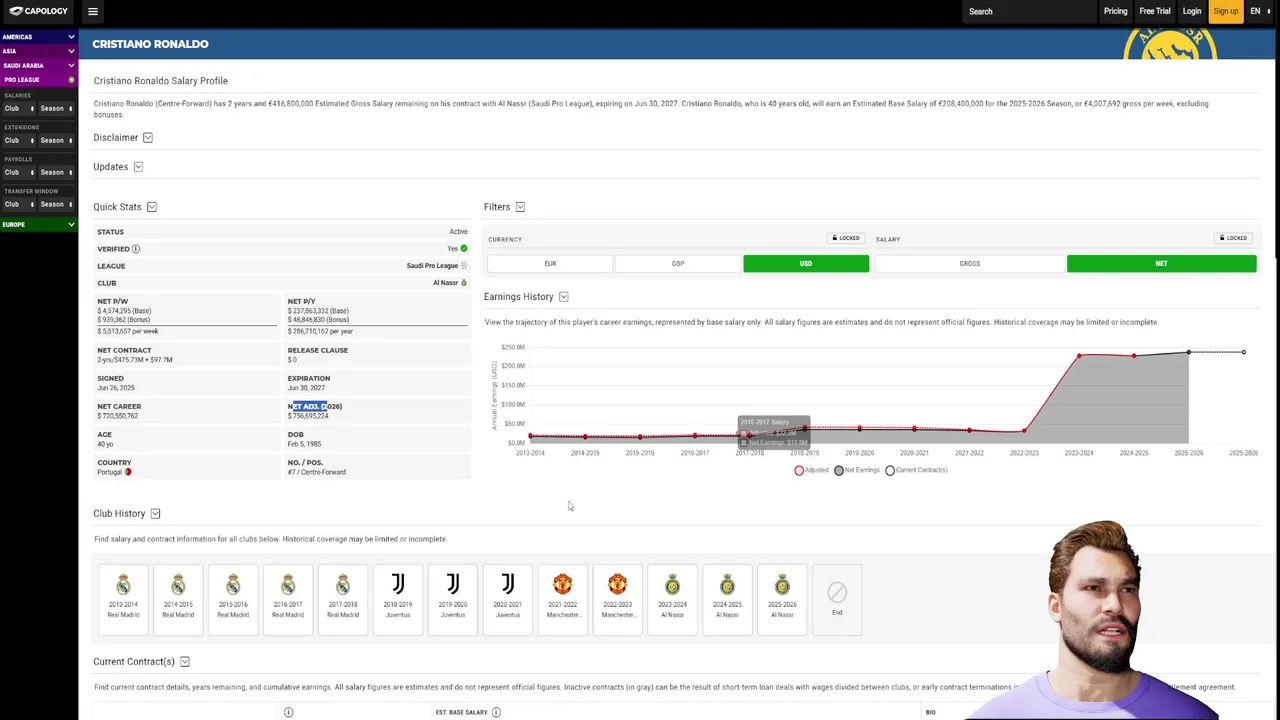1280x720 pixels.
Task: Click the Search input field
Action: tap(1029, 11)
